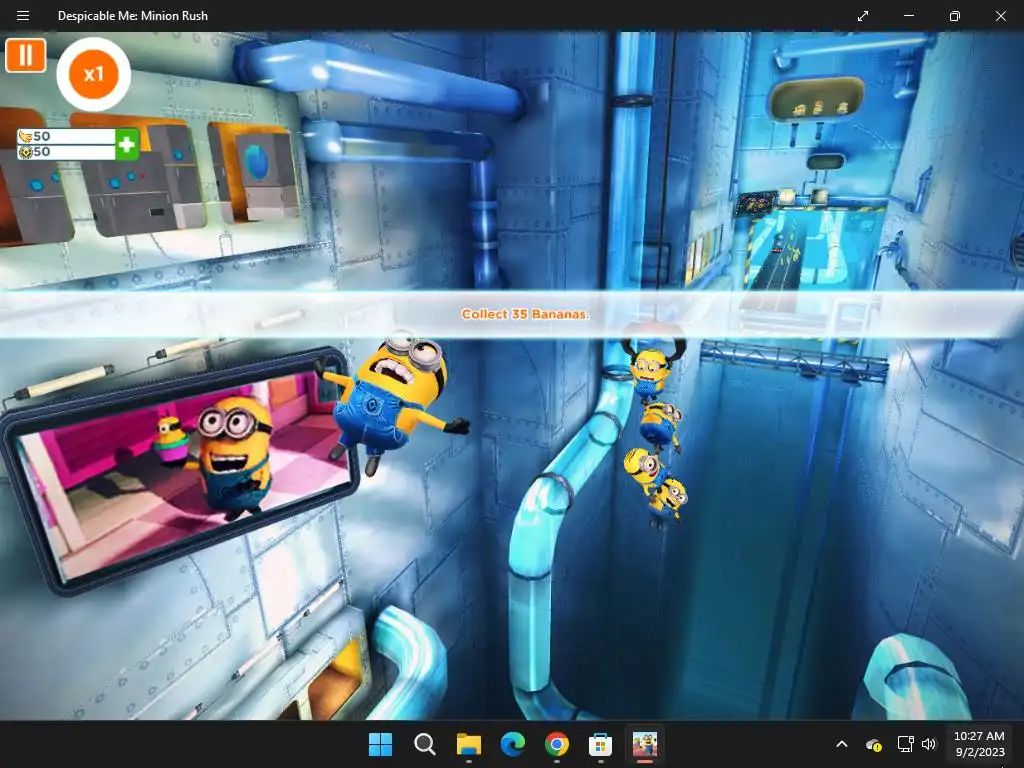Click the banana counter showing 50
Viewport: 1024px width, 768px height.
tap(66, 136)
